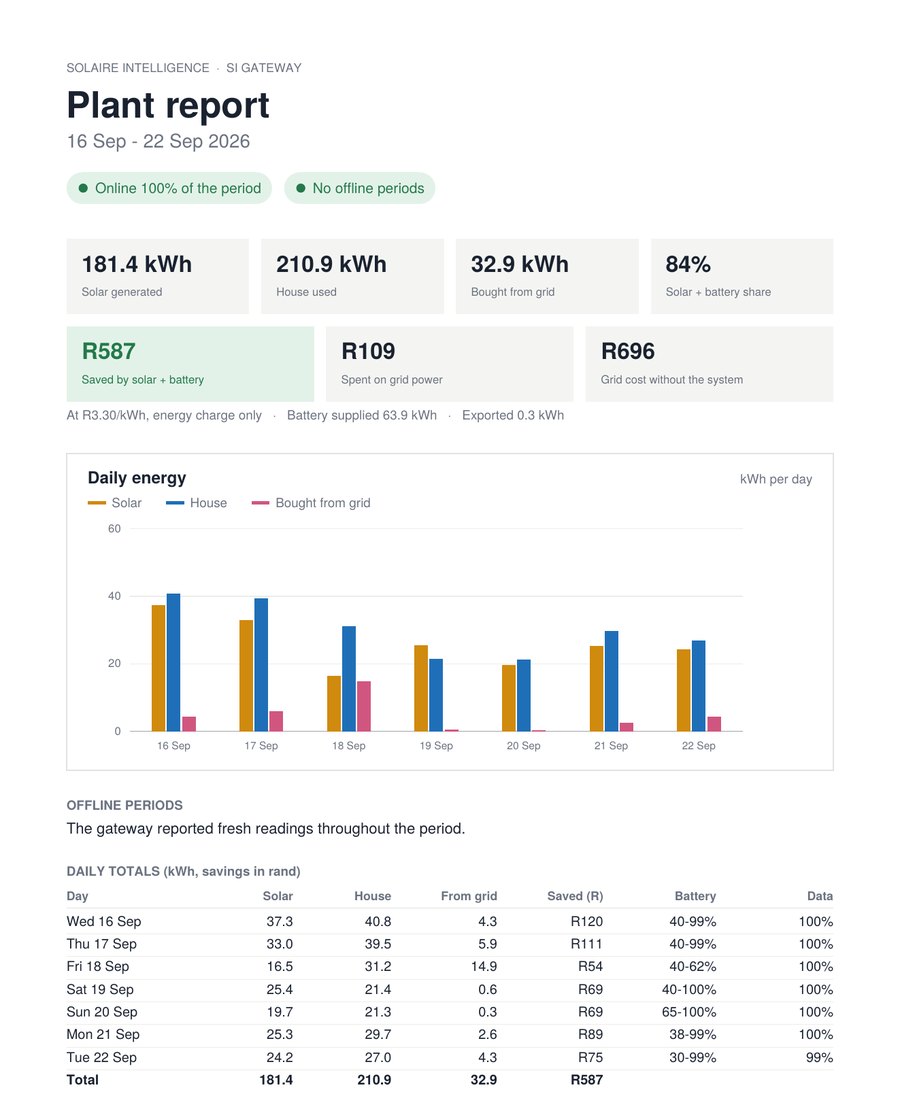The height and width of the screenshot is (1094, 900).
Task: Click the DAILY TOTALS section heading
Action: (183, 871)
